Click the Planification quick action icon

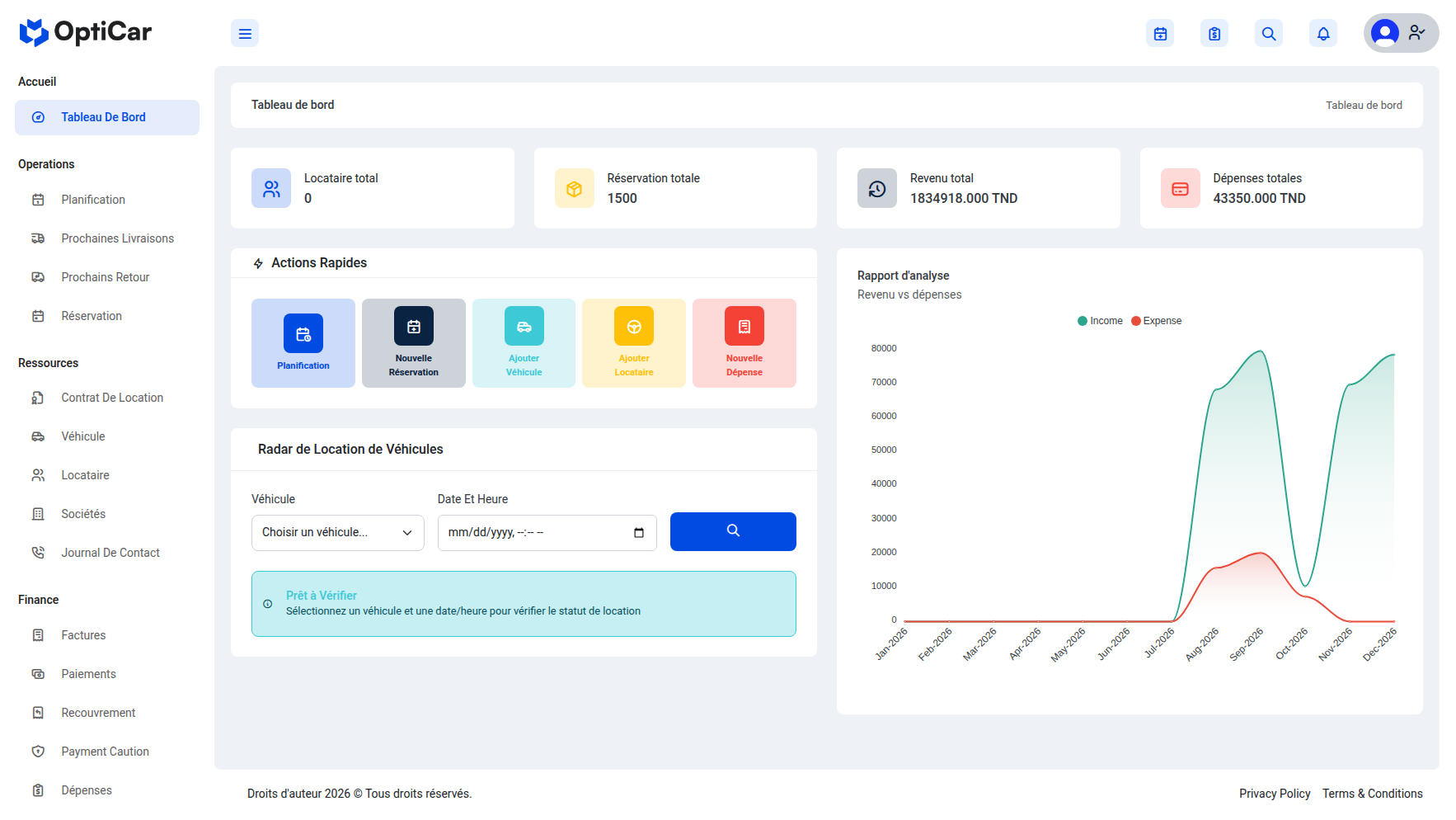point(303,333)
